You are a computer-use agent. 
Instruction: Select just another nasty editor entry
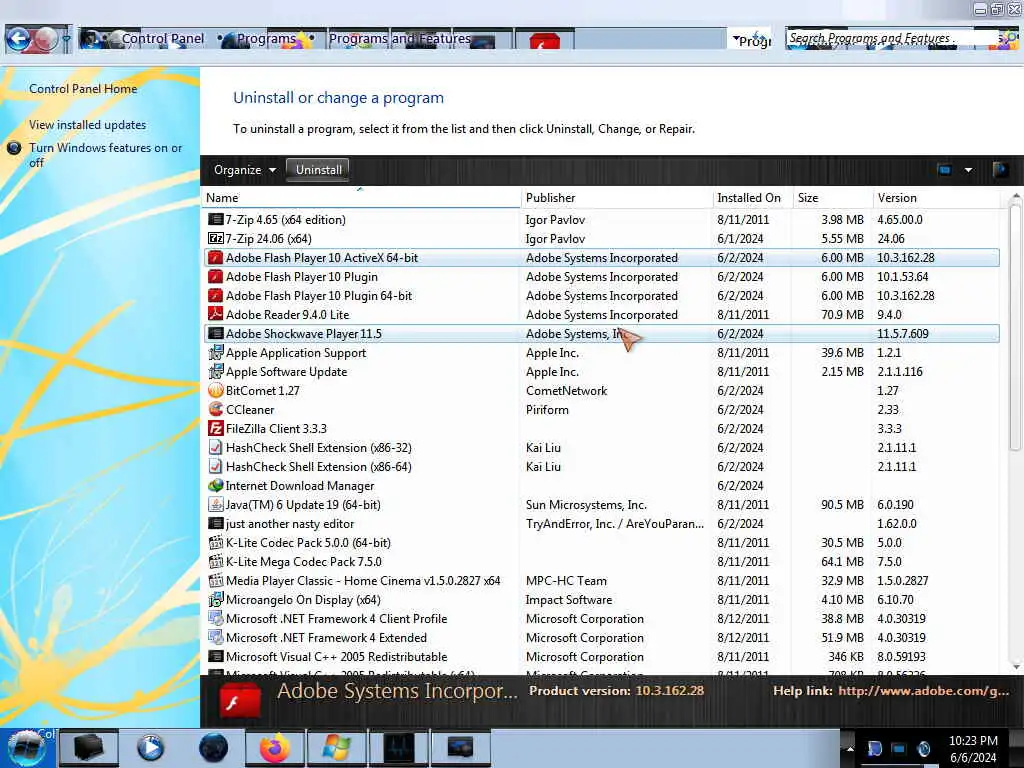(601, 523)
